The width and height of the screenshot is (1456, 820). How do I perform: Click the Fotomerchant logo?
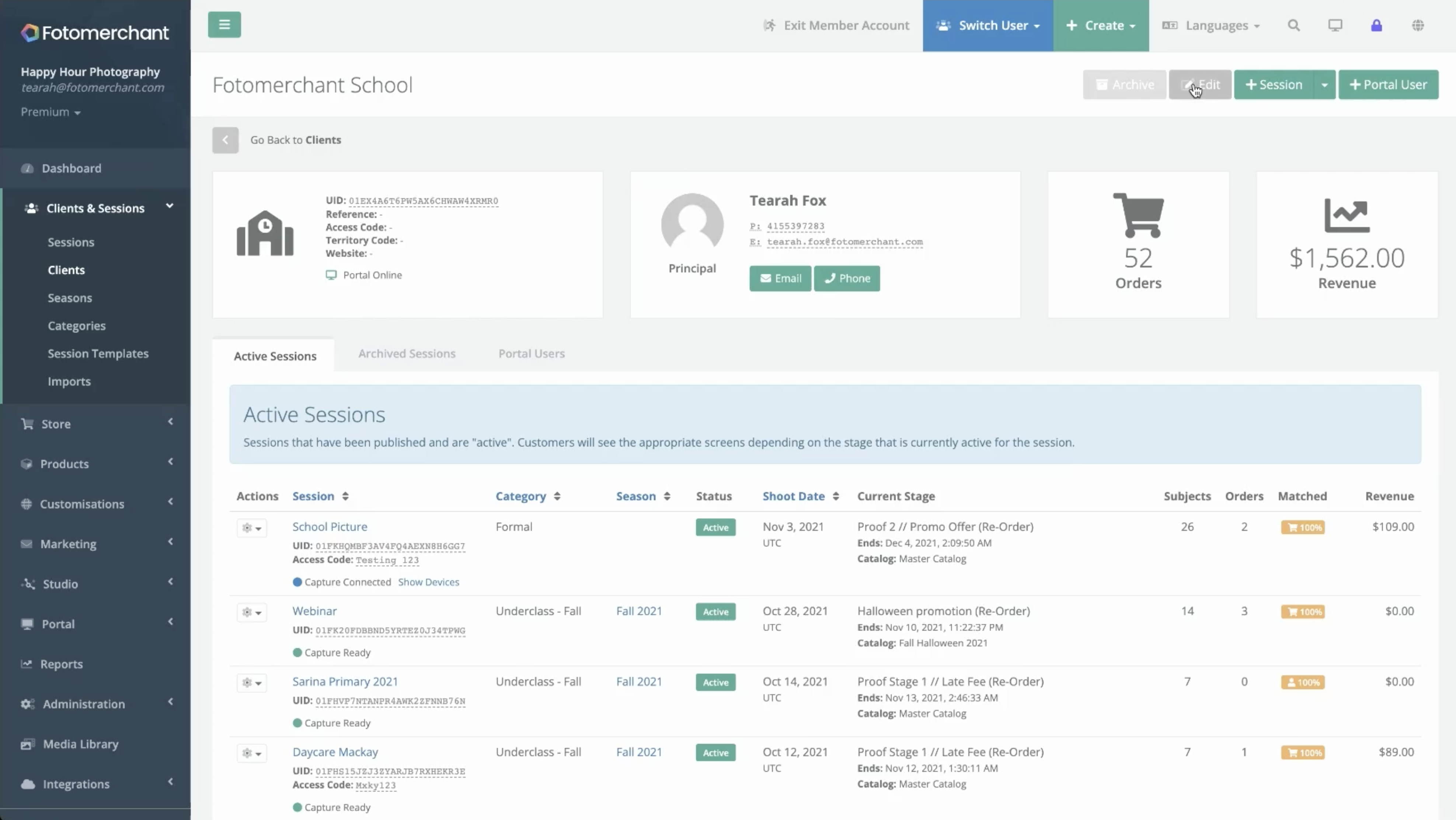point(95,33)
